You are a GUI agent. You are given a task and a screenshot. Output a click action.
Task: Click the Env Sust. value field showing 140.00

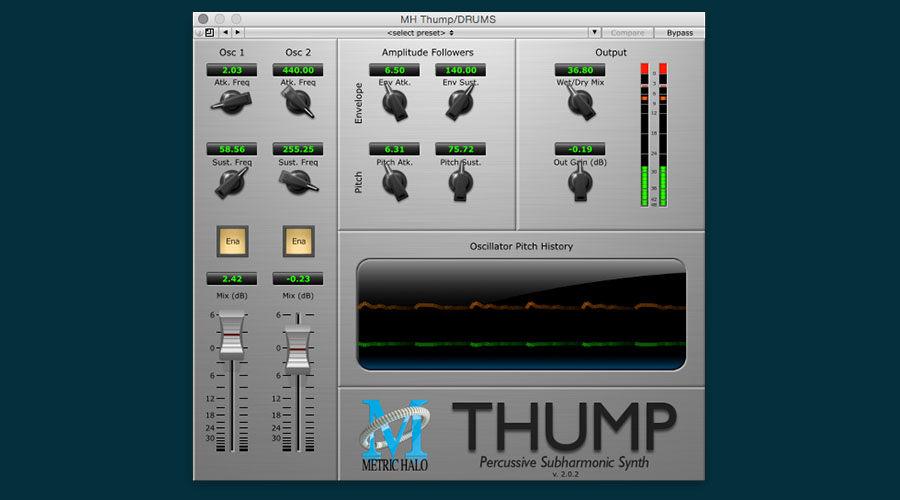460,70
